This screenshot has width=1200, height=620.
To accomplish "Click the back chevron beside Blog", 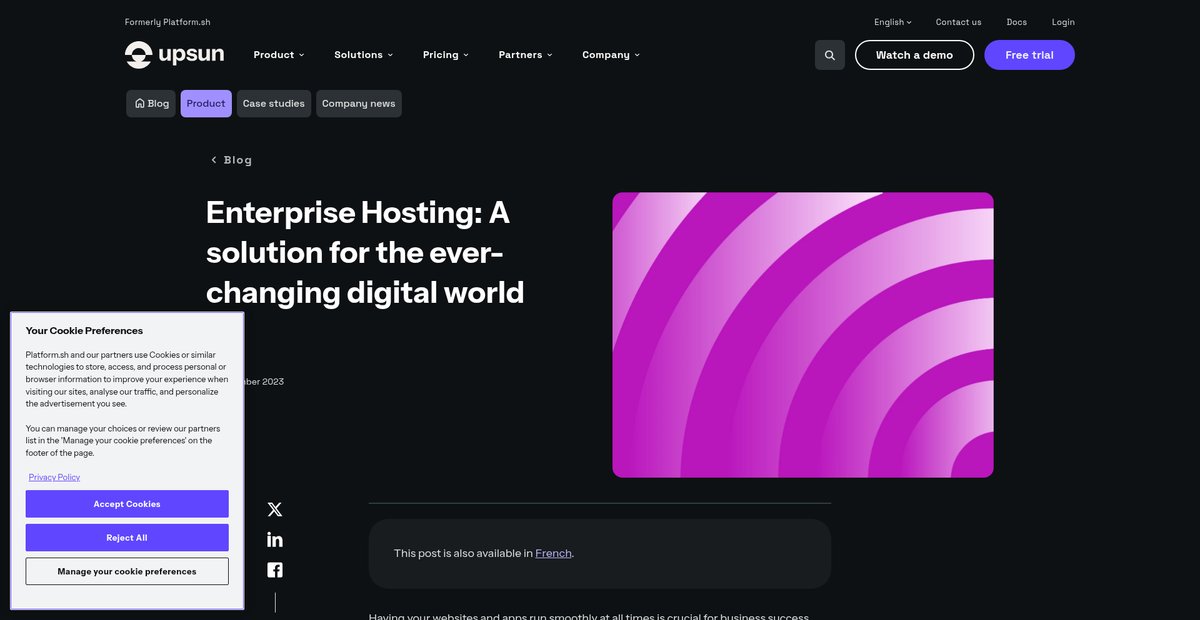I will [x=213, y=160].
